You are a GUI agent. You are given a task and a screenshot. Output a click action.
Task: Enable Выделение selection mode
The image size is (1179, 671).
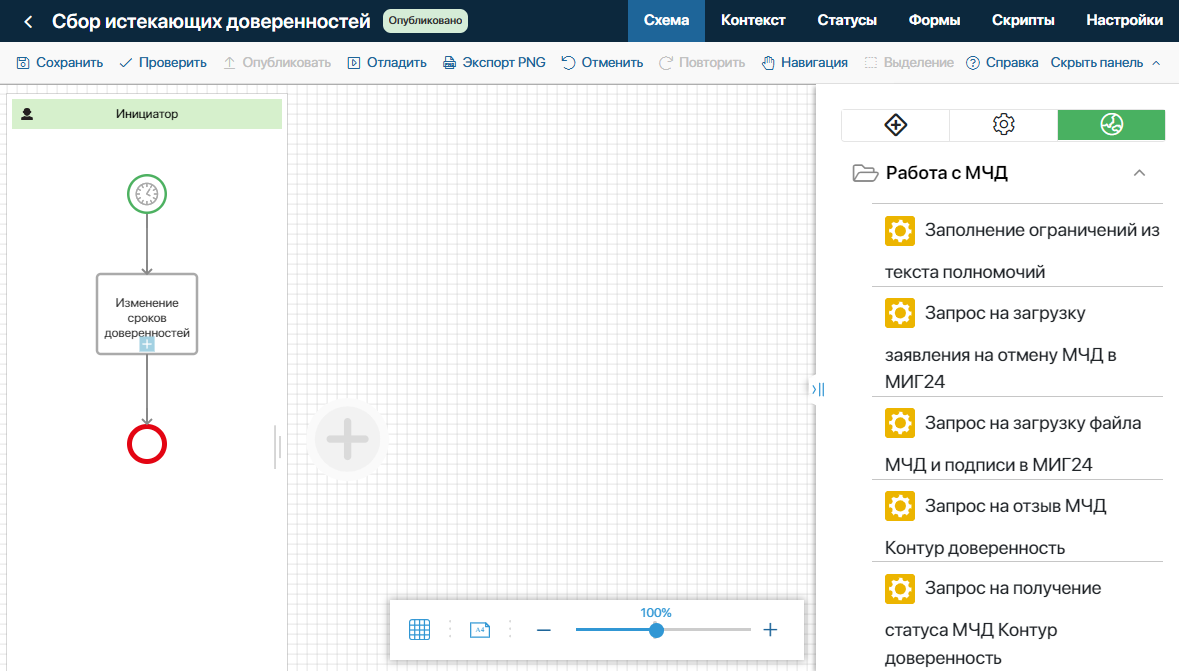click(x=908, y=63)
